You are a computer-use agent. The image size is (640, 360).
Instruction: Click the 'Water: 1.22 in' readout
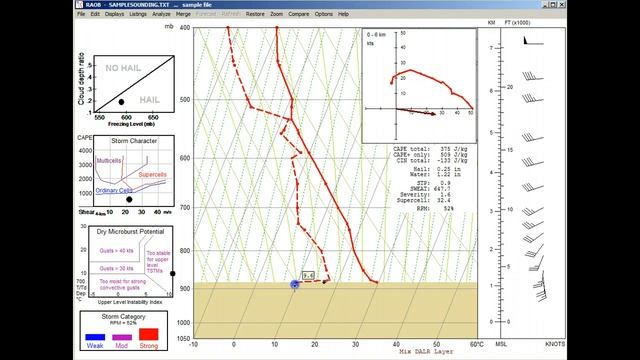436,175
